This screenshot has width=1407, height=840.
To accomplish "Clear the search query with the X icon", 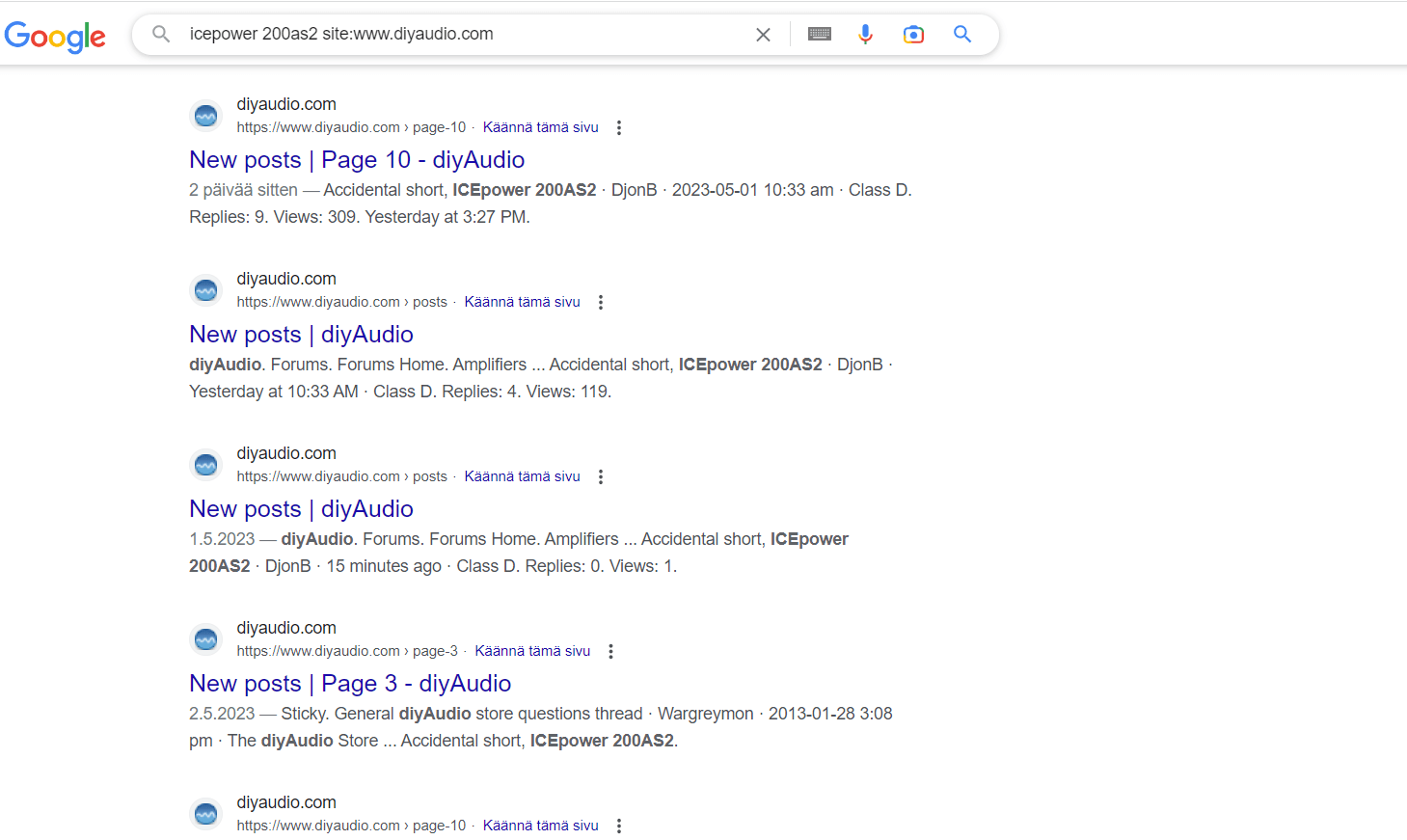I will pyautogui.click(x=763, y=35).
